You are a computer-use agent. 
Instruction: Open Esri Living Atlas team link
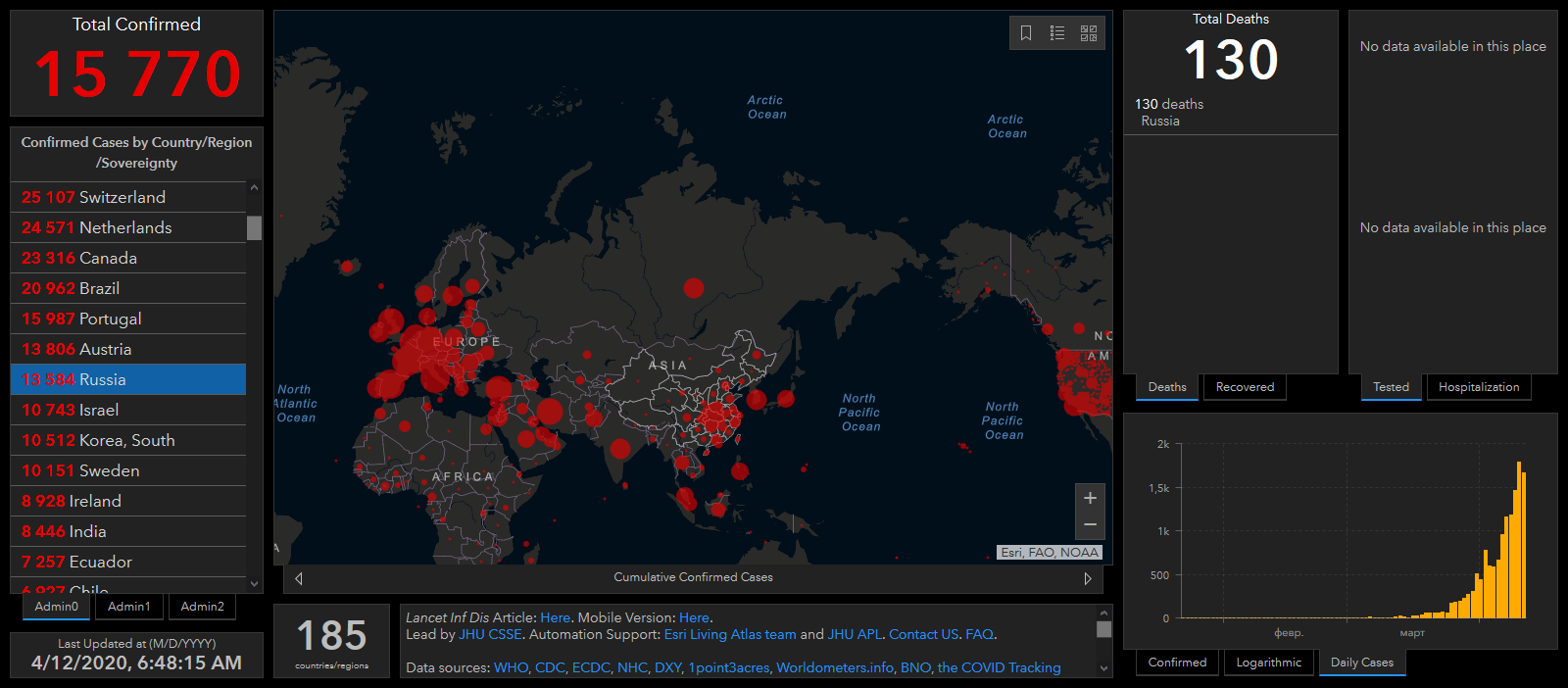[x=730, y=634]
